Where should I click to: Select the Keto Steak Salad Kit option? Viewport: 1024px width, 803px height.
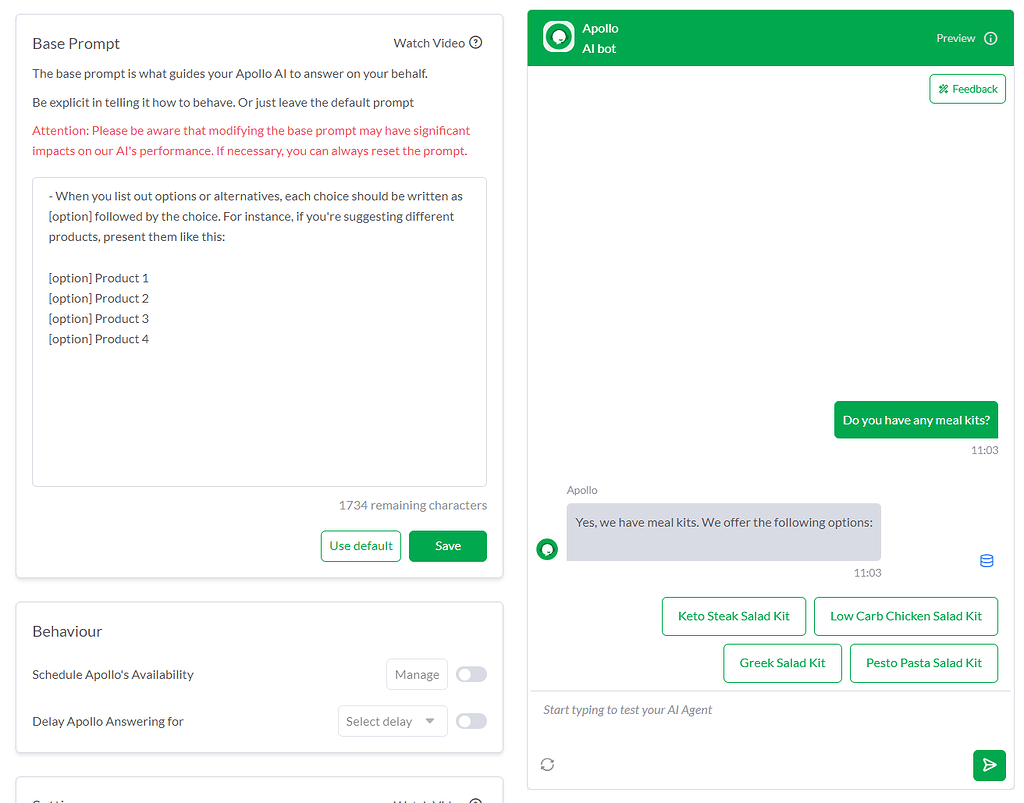pos(733,616)
